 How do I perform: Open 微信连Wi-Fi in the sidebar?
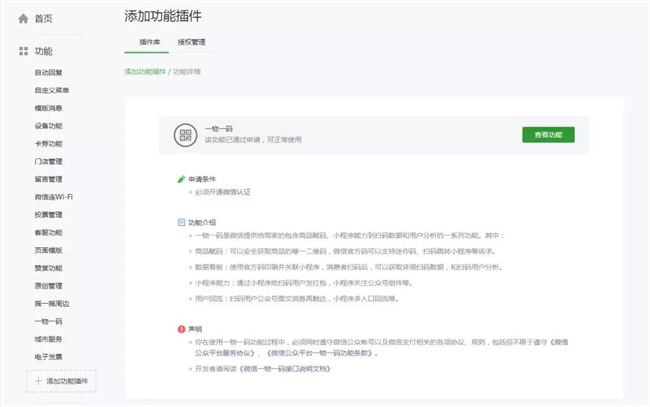52,197
